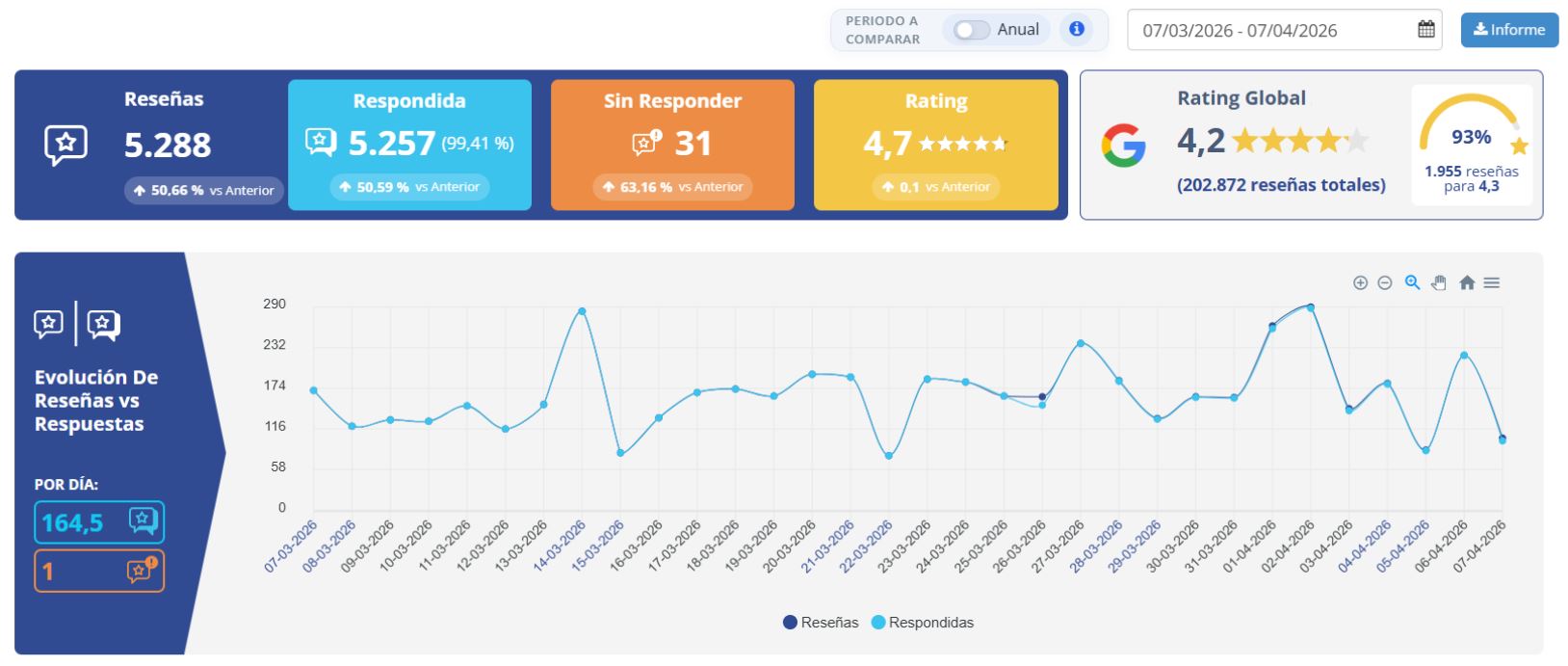Reset chart zoom with home icon
The height and width of the screenshot is (666, 1568).
[1467, 282]
